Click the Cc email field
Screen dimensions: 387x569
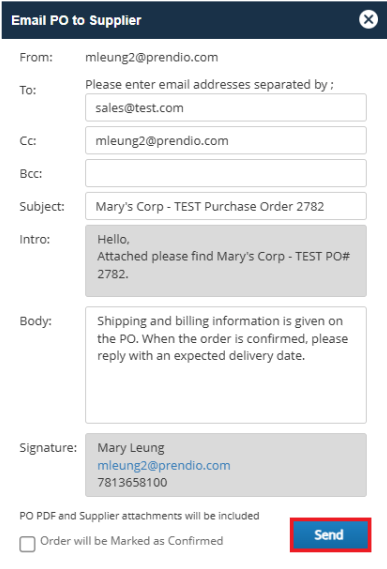coord(226,140)
